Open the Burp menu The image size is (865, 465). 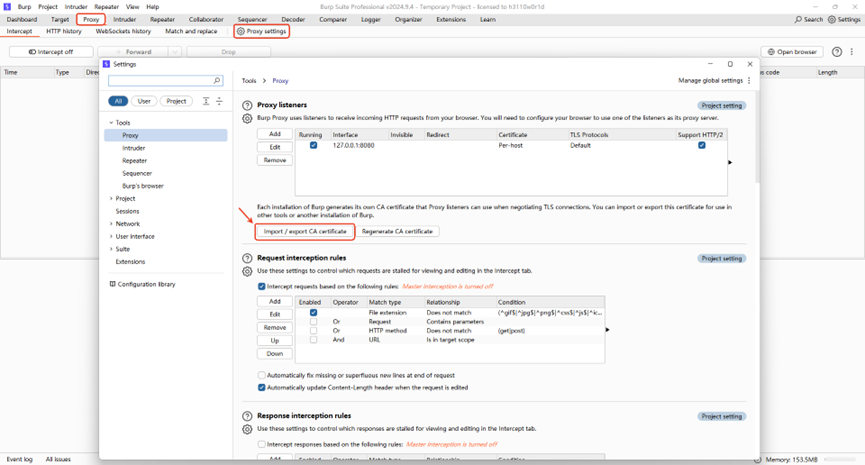tap(24, 7)
